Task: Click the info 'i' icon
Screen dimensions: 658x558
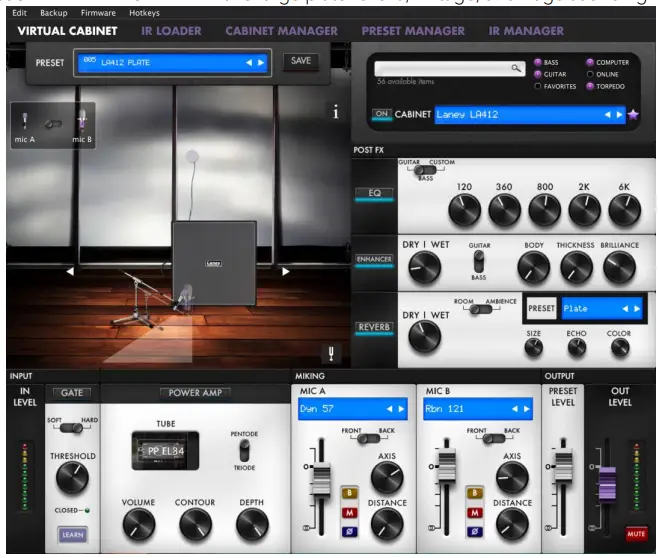Action: point(335,113)
